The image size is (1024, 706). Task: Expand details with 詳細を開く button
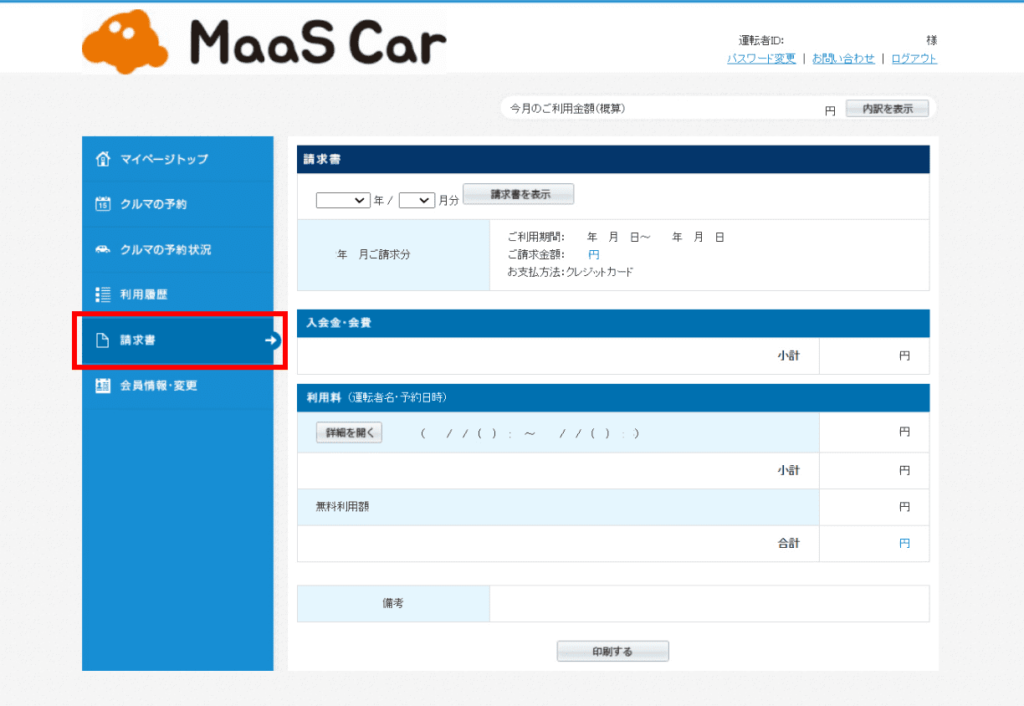click(x=349, y=433)
